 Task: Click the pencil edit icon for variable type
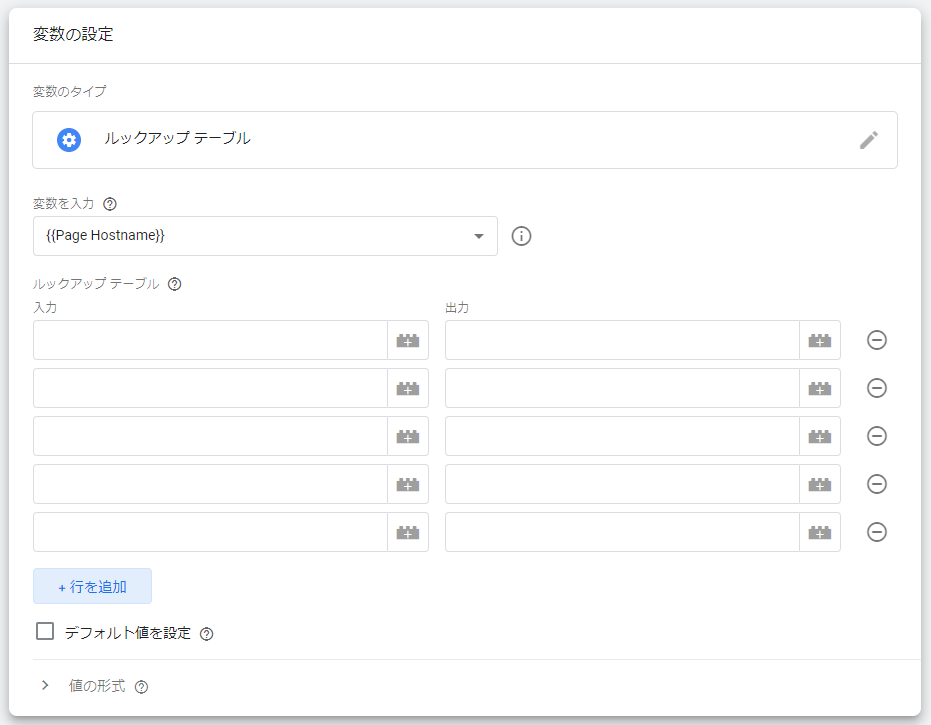[869, 140]
